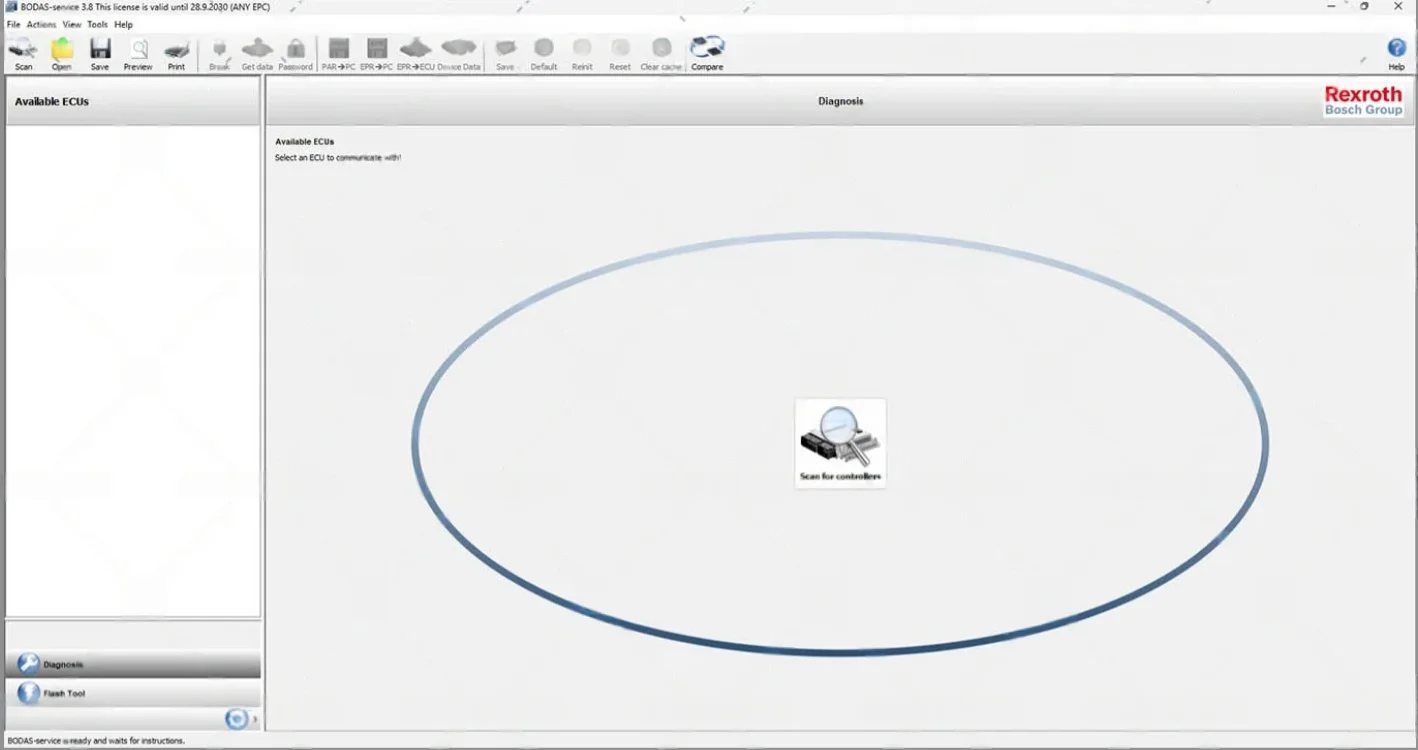Expand the sidebar options chevron at bottom
The width and height of the screenshot is (1418, 750).
click(255, 719)
